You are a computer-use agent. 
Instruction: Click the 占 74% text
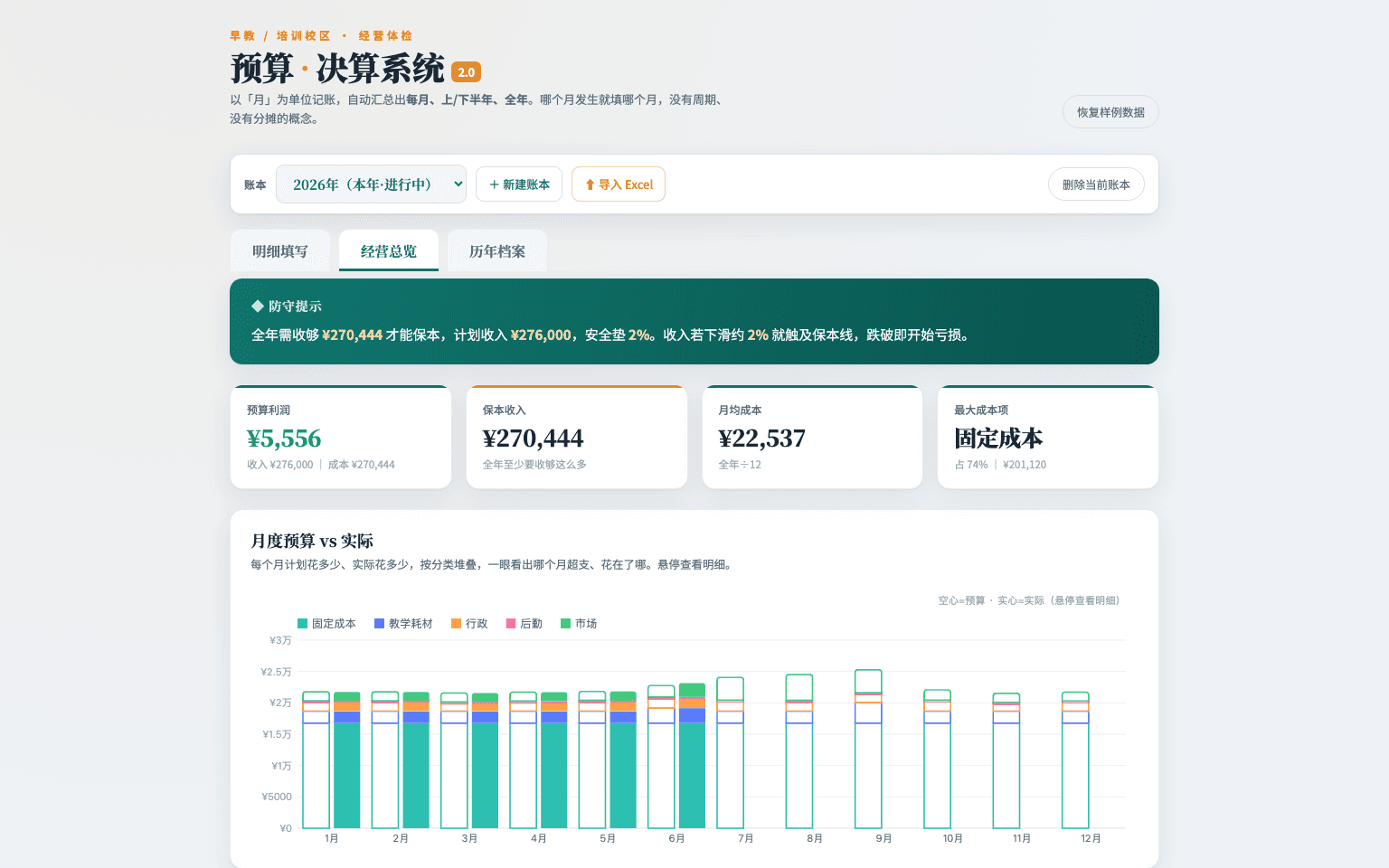[971, 465]
